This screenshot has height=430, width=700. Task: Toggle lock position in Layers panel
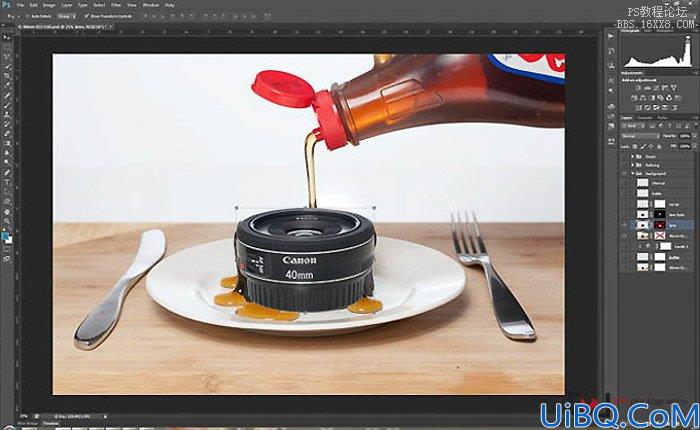click(651, 146)
